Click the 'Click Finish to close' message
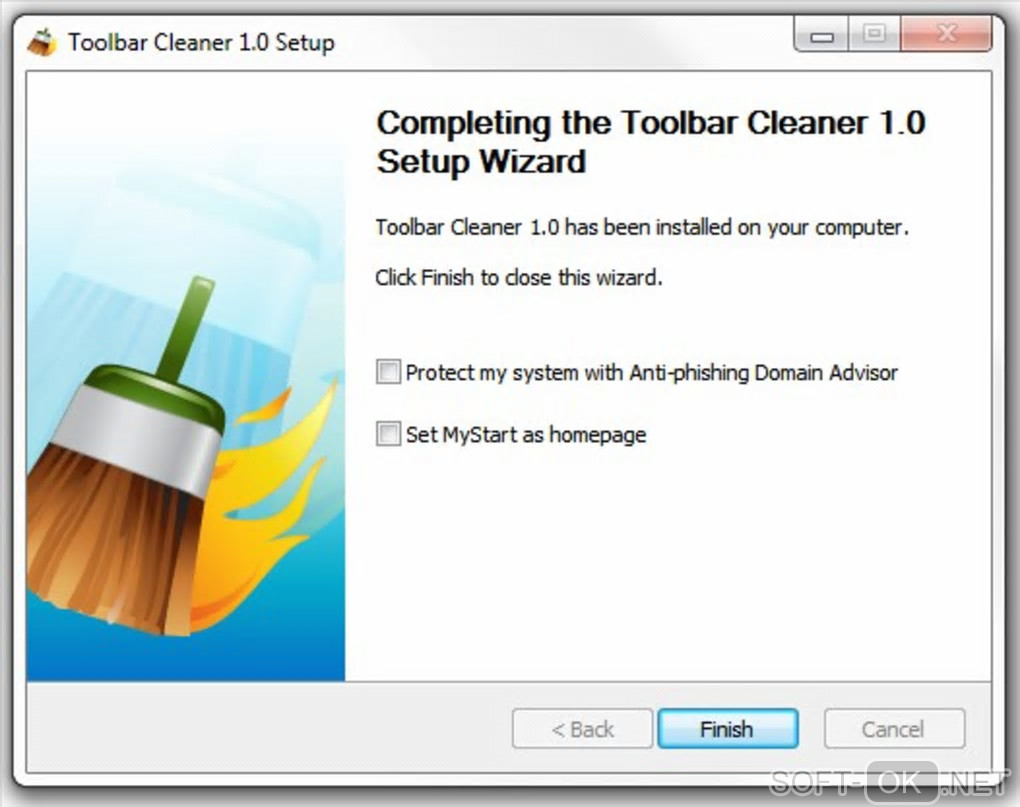 tap(518, 278)
